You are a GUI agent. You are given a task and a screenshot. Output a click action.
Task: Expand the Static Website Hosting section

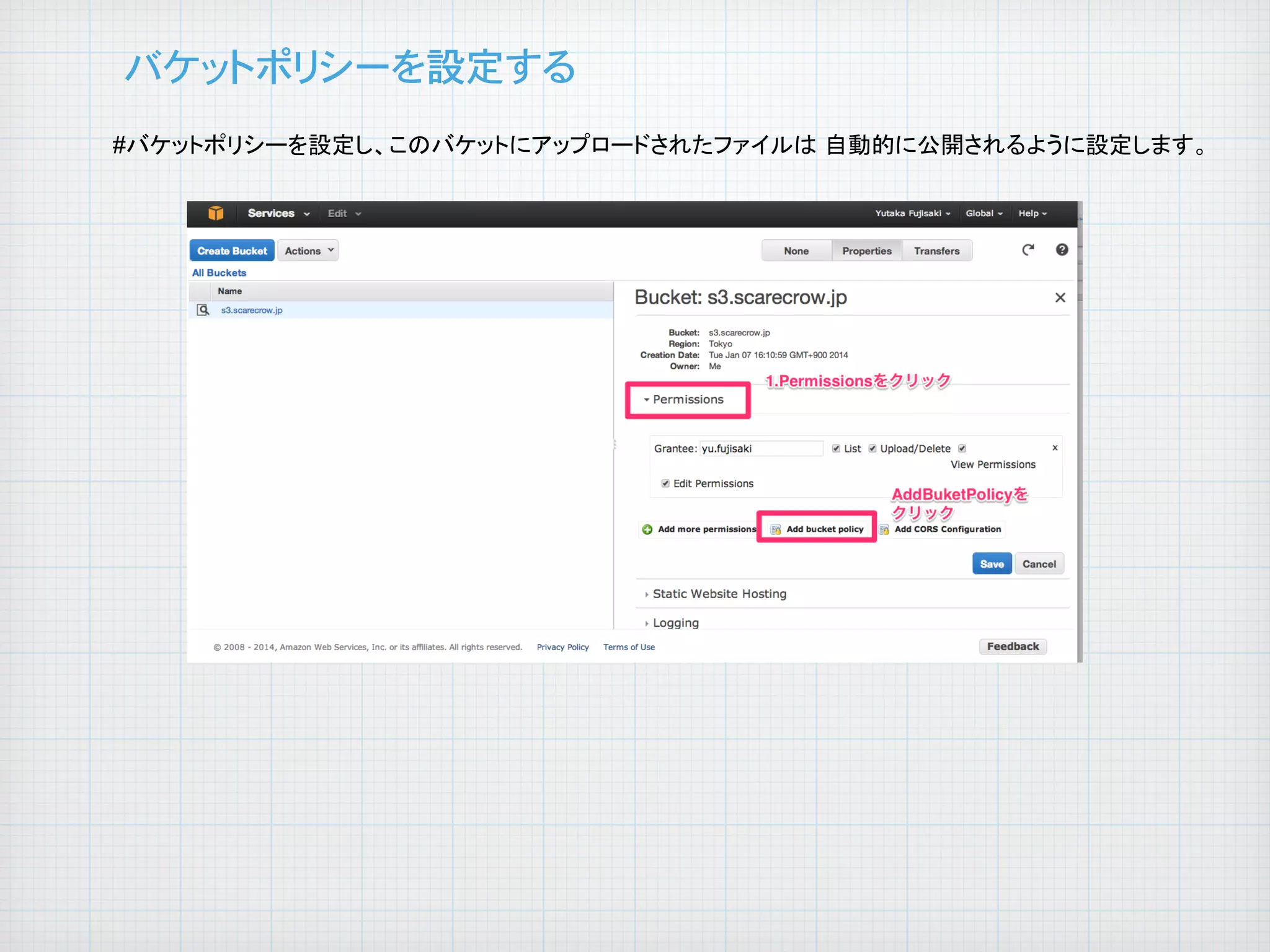716,594
